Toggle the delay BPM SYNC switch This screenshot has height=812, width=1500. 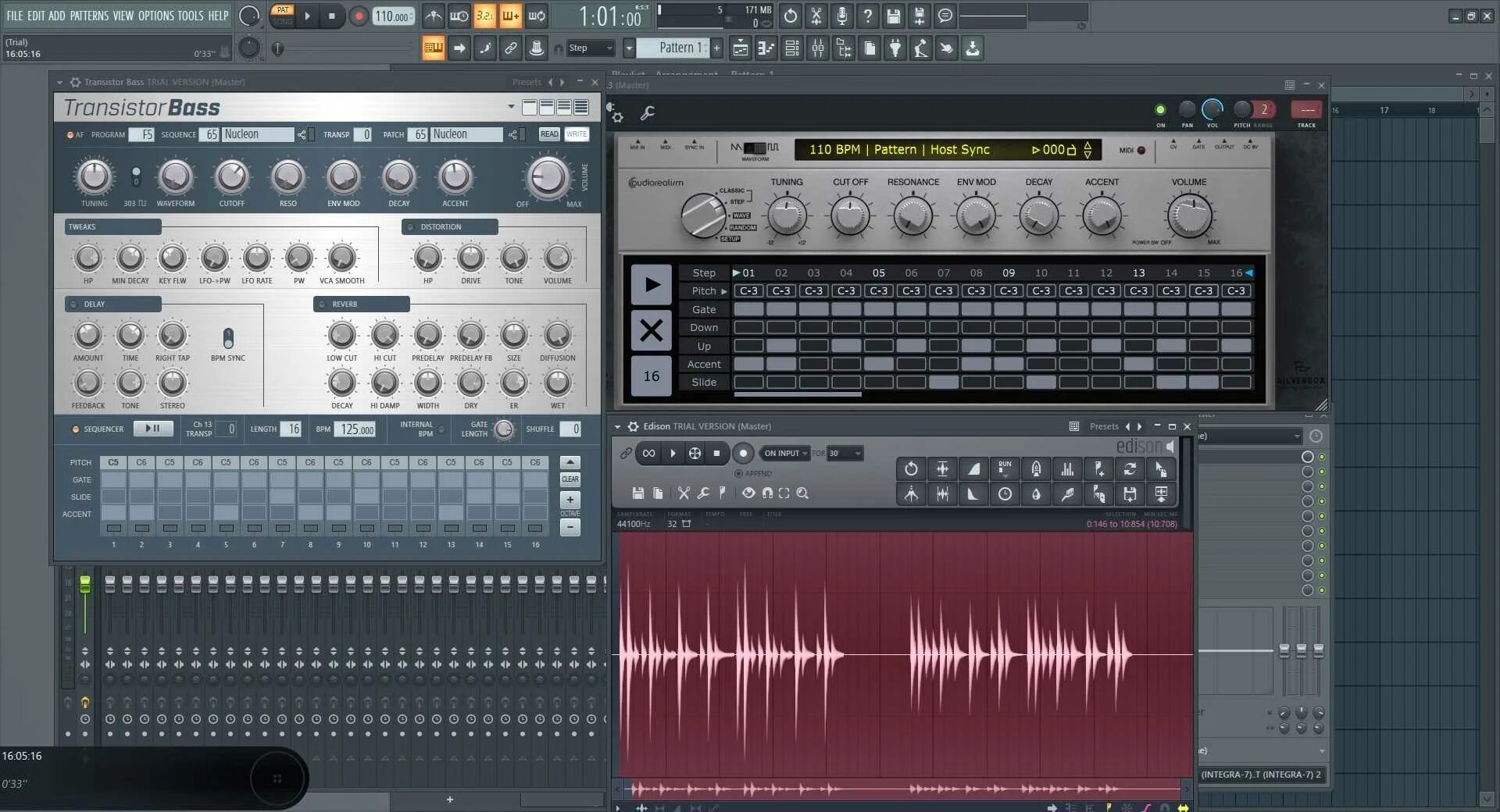(228, 339)
